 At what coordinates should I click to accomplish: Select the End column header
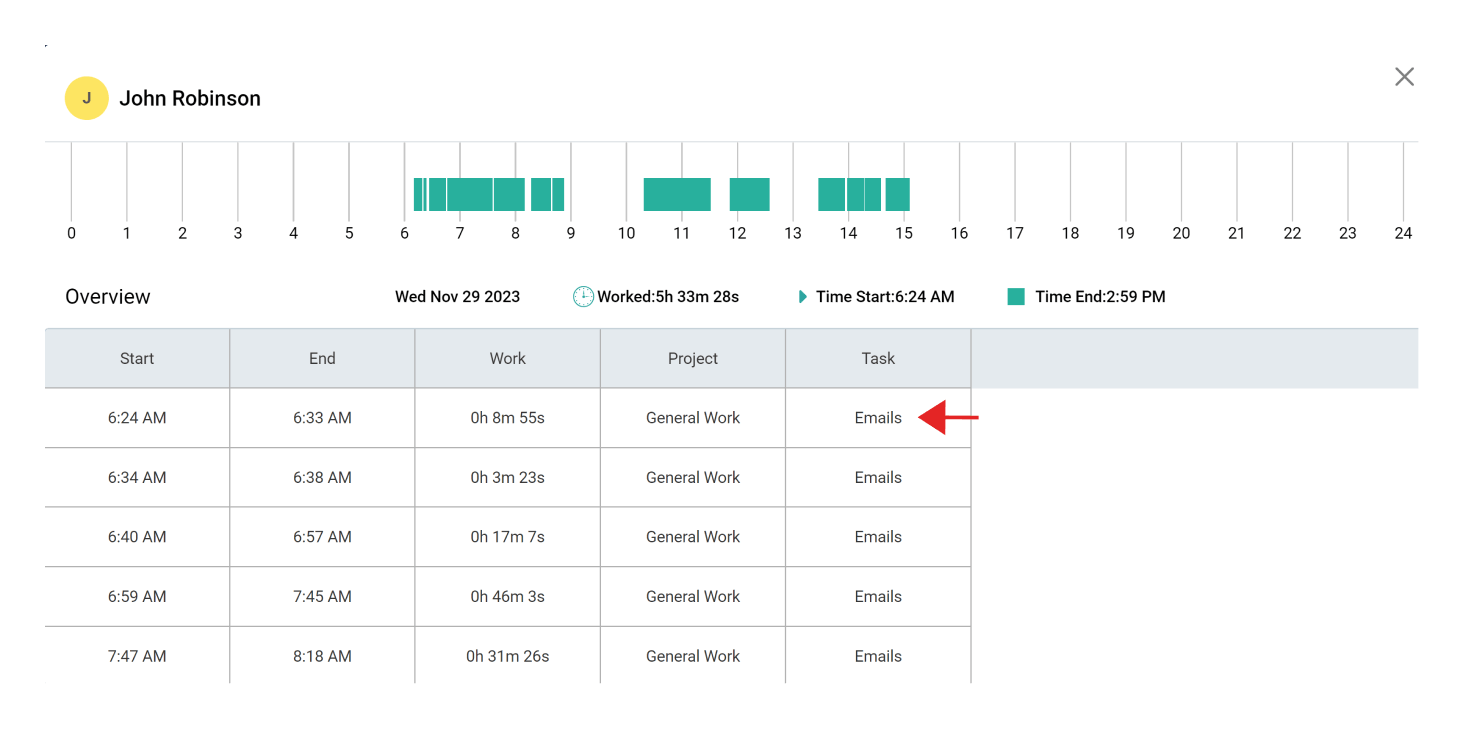[321, 357]
